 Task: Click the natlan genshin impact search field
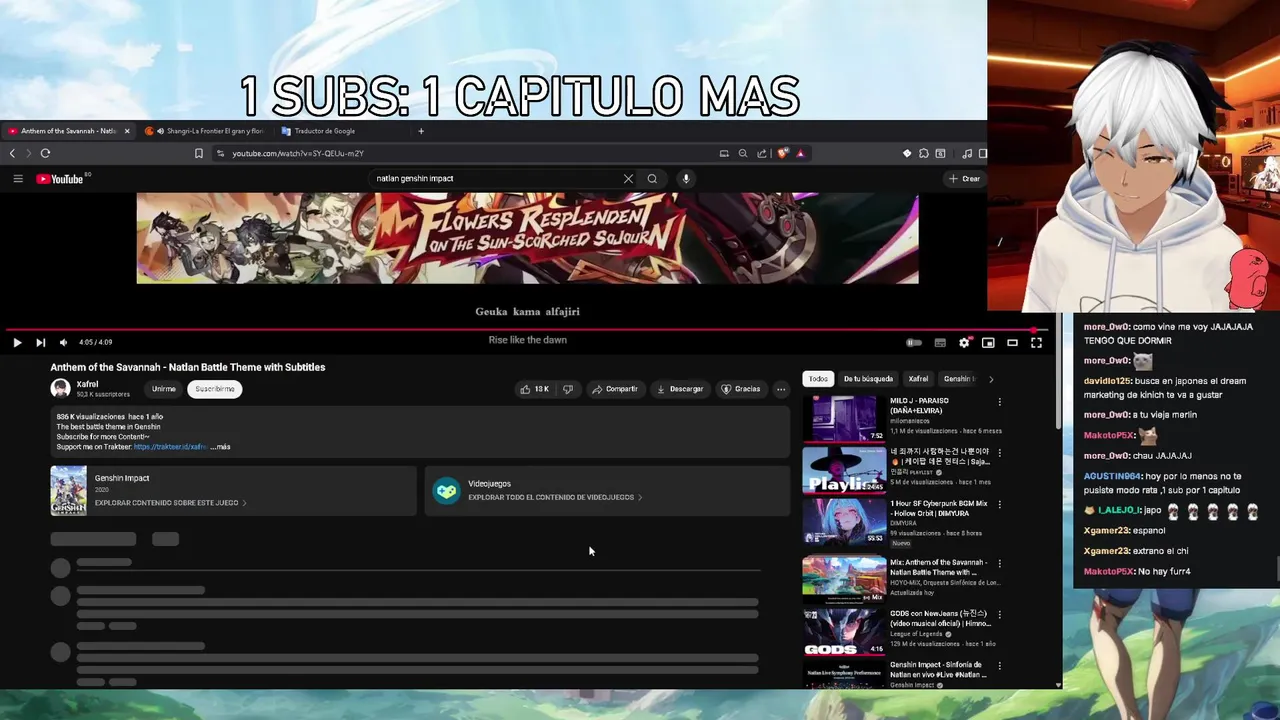pos(495,178)
